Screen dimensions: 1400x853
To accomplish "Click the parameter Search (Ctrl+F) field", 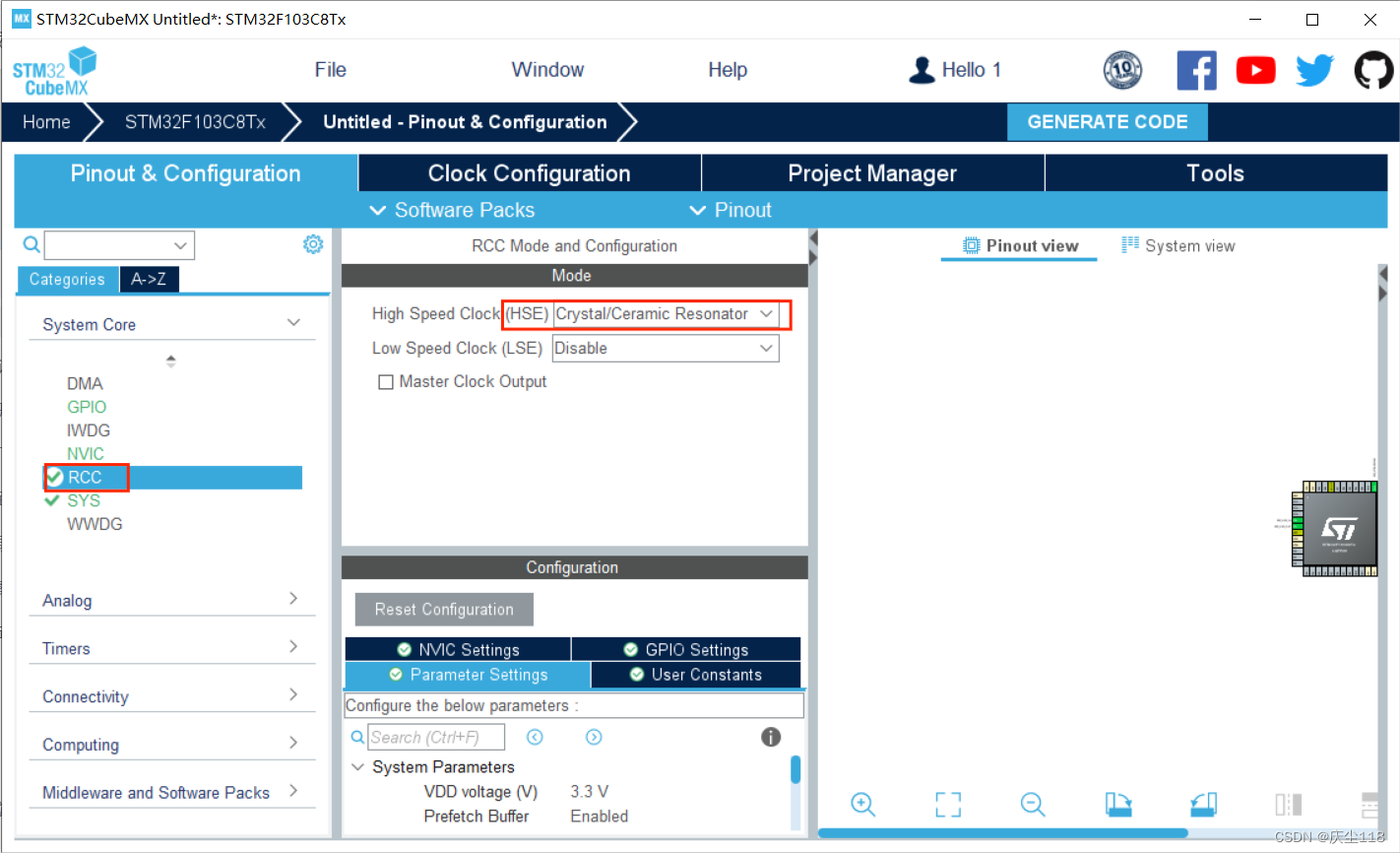I will 436,737.
